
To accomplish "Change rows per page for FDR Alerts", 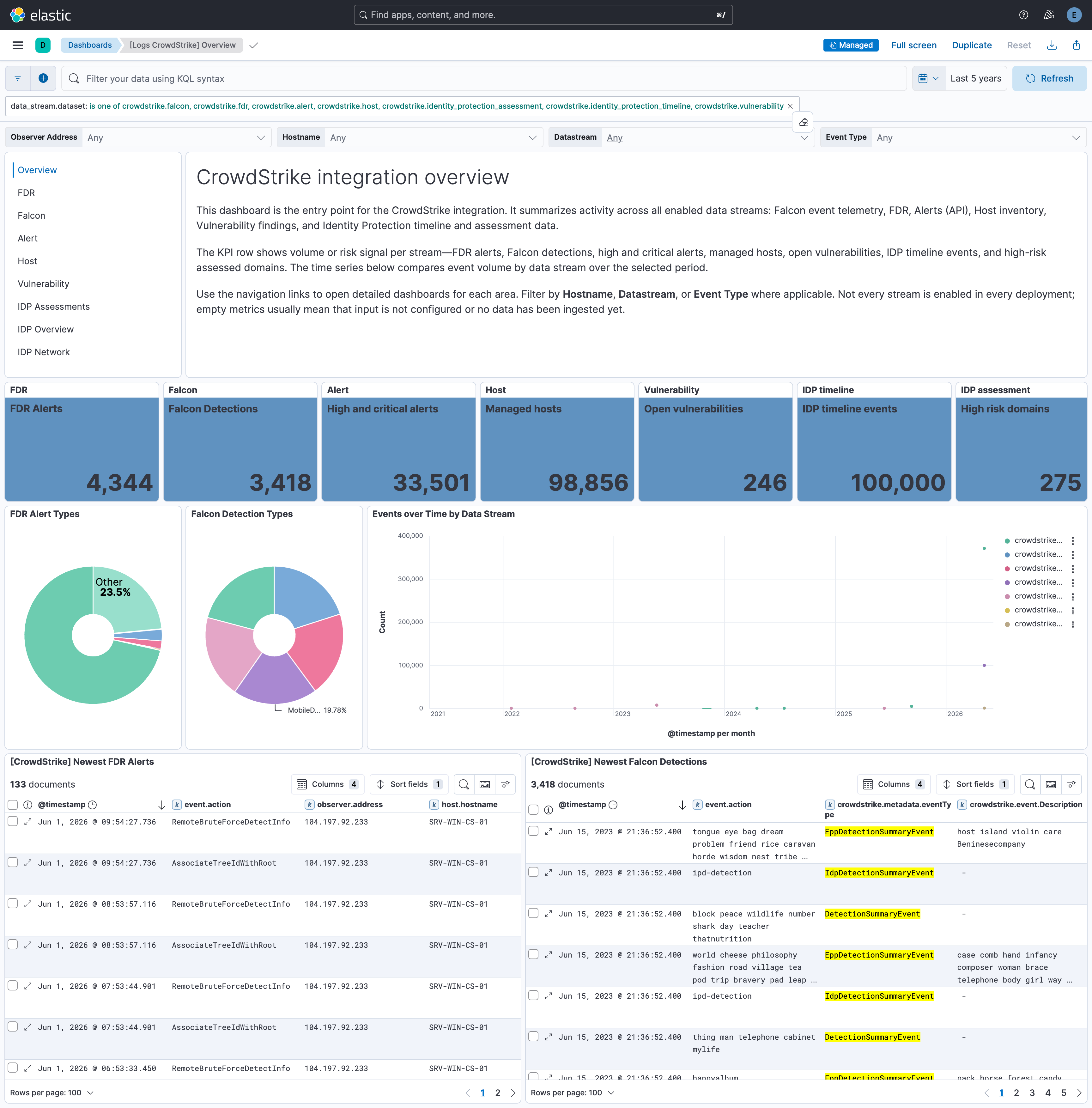I will click(x=52, y=1093).
